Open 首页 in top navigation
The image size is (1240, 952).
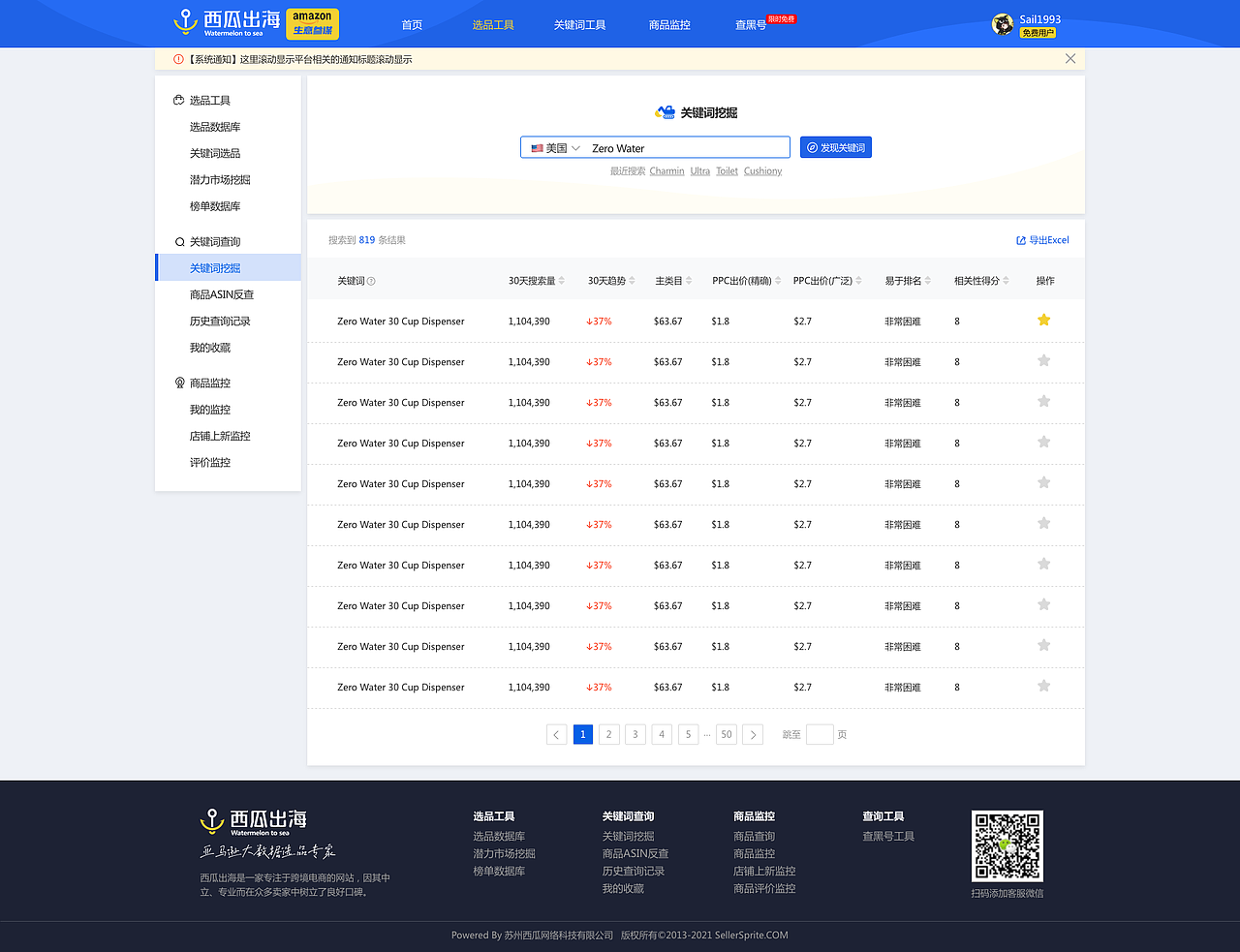(x=412, y=25)
